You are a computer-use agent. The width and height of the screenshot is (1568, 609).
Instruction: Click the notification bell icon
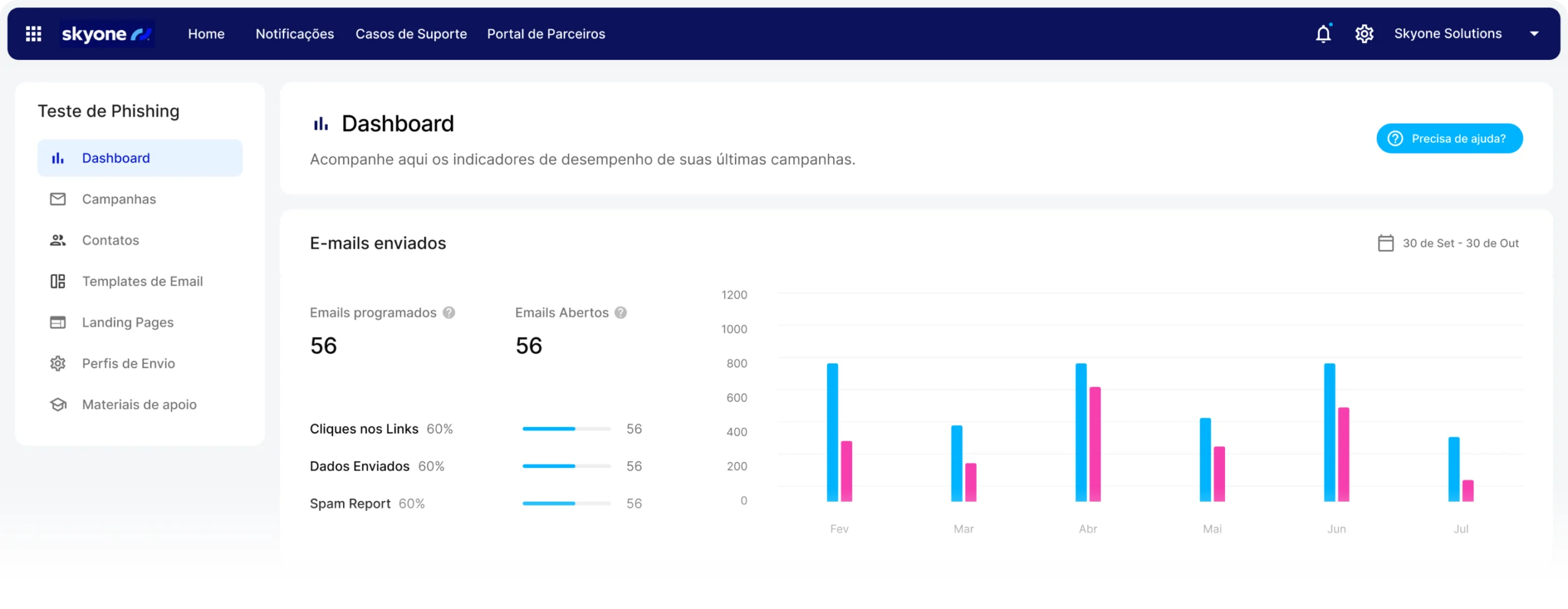coord(1323,34)
